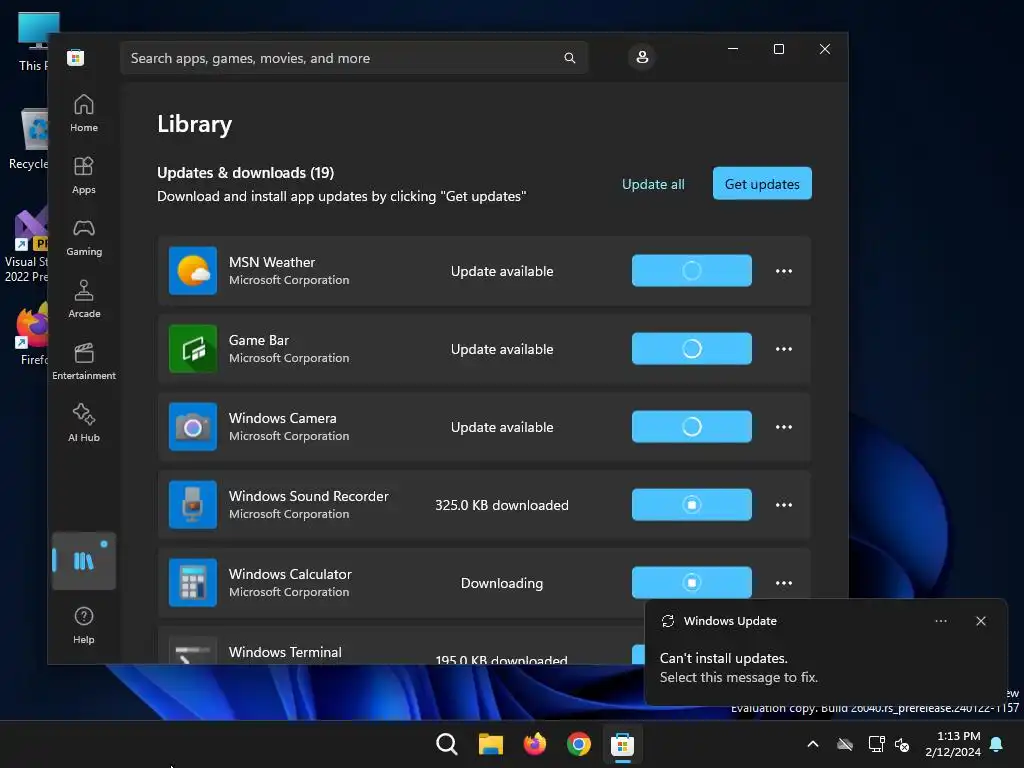Open Help in the sidebar
The height and width of the screenshot is (768, 1024).
coord(84,625)
